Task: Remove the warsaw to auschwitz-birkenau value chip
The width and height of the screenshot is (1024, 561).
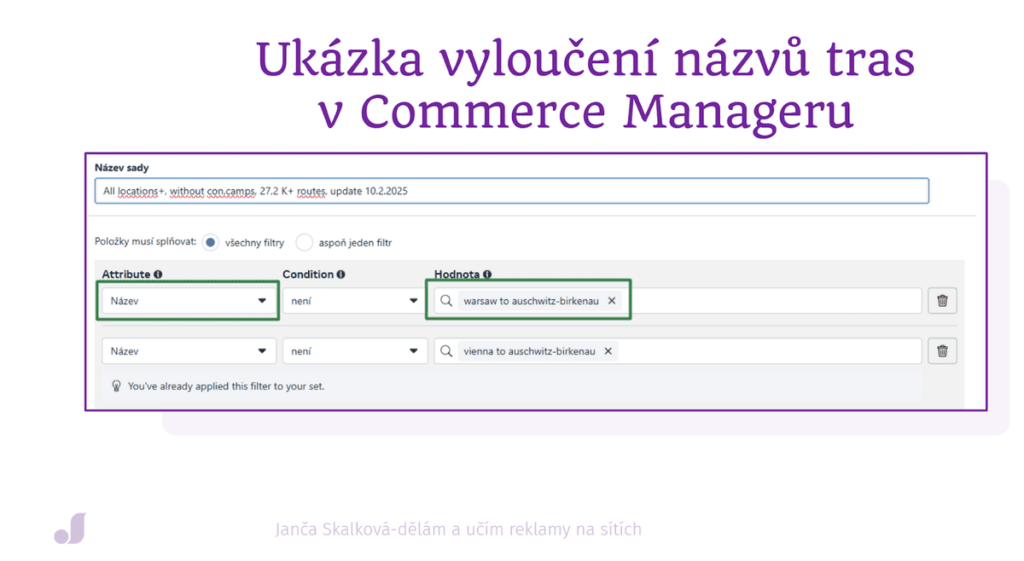Action: click(x=611, y=300)
